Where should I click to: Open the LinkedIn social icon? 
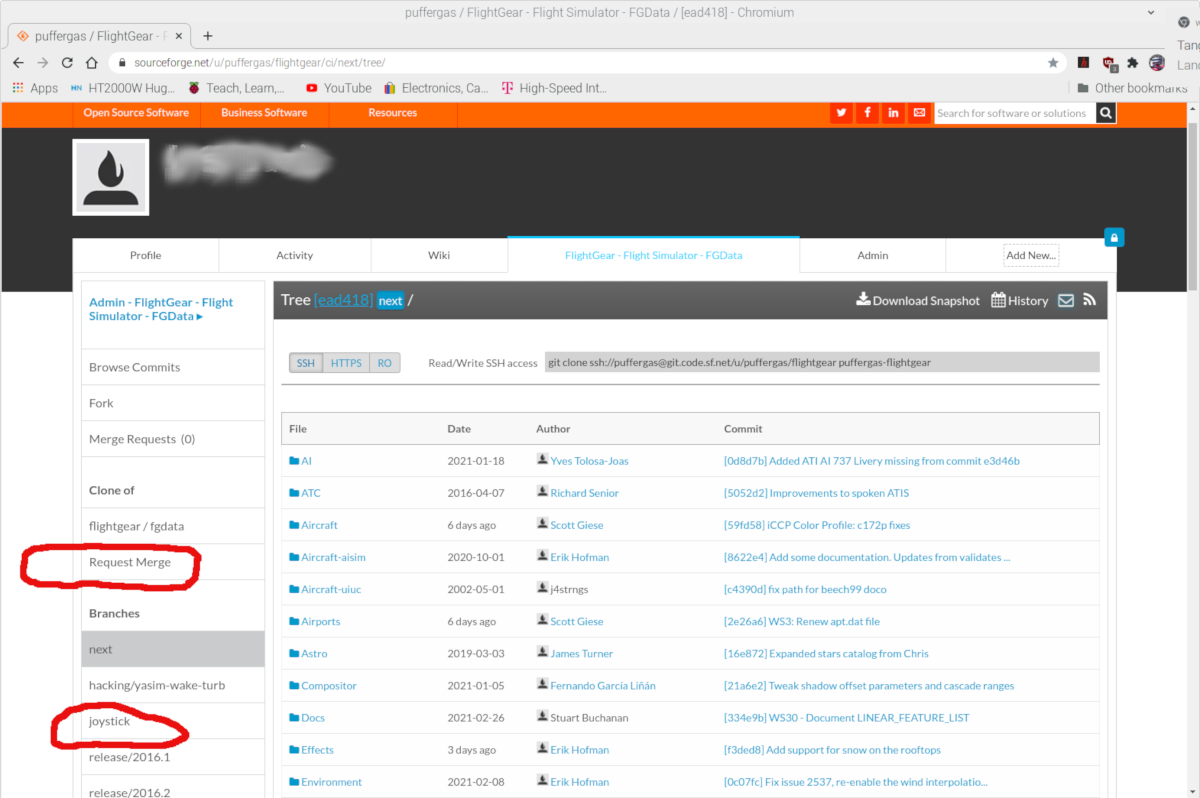[893, 113]
